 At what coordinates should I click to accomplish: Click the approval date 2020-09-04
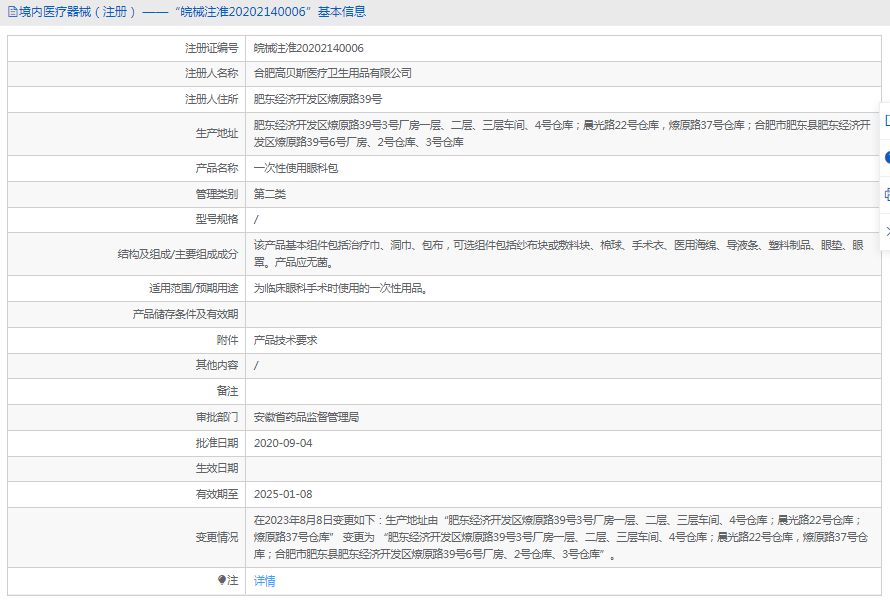pyautogui.click(x=283, y=443)
